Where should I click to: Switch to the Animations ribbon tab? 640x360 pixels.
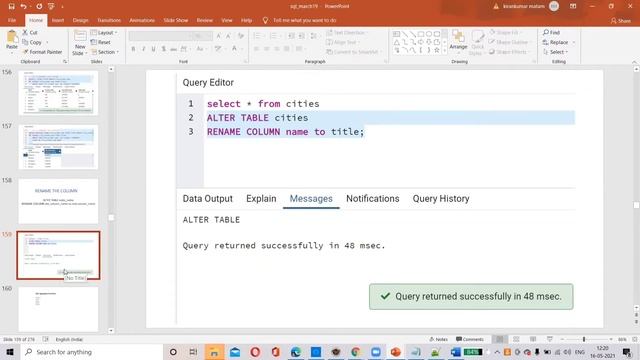click(x=142, y=20)
